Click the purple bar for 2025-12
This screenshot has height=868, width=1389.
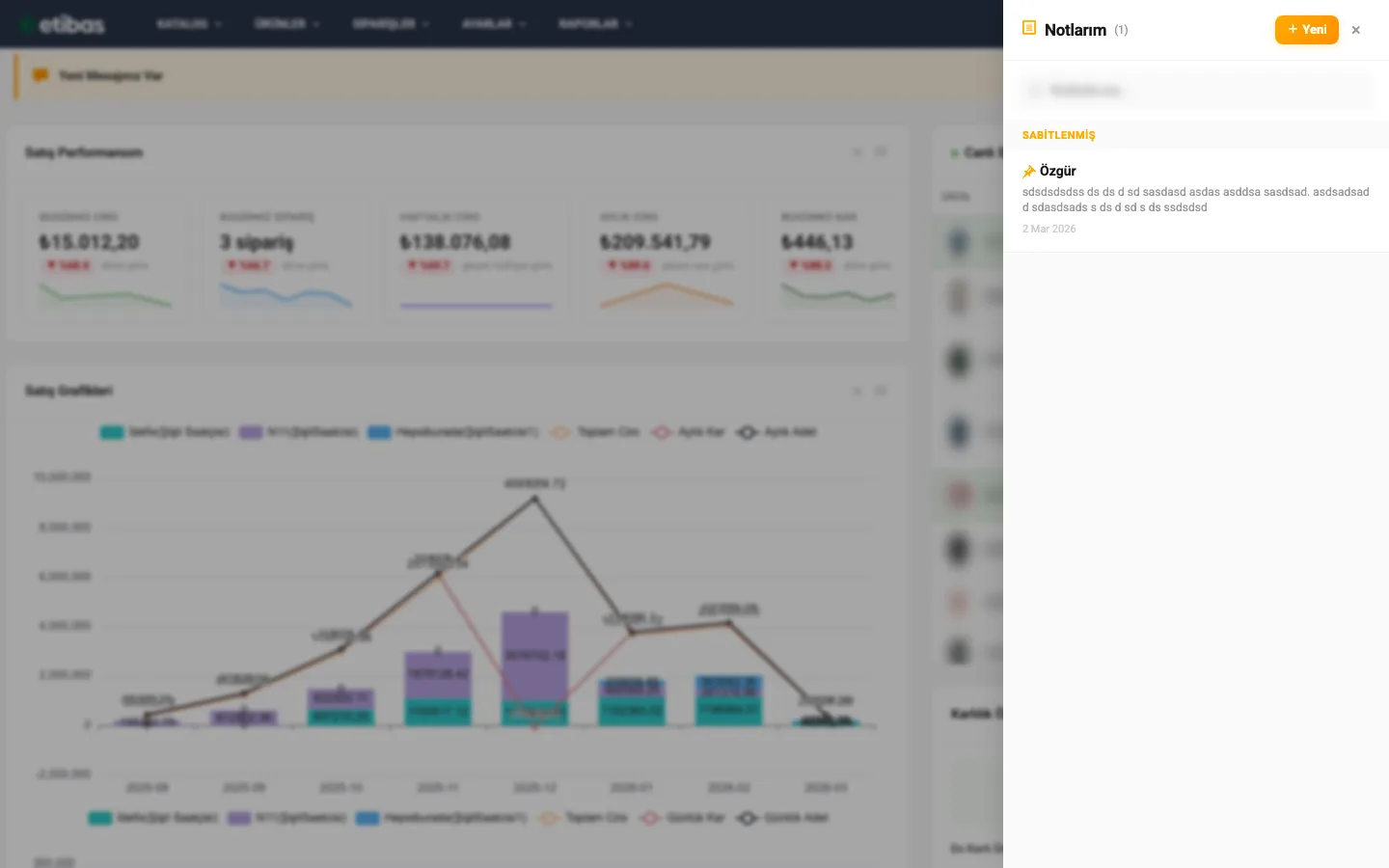click(534, 656)
